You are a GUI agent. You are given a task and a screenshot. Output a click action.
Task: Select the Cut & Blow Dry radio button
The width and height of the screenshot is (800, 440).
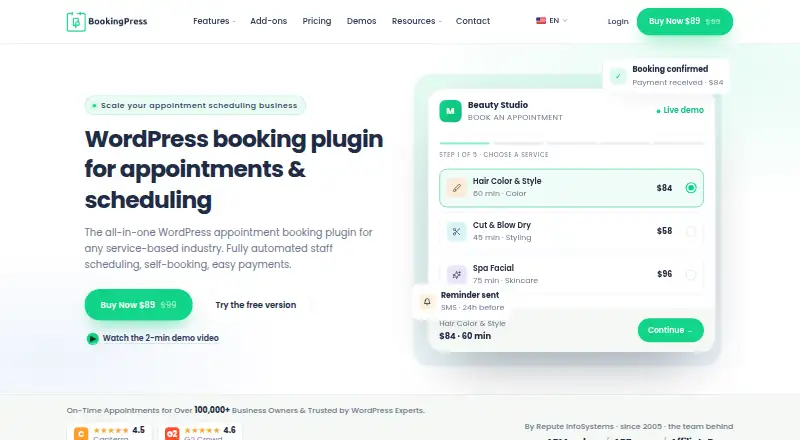coord(691,231)
